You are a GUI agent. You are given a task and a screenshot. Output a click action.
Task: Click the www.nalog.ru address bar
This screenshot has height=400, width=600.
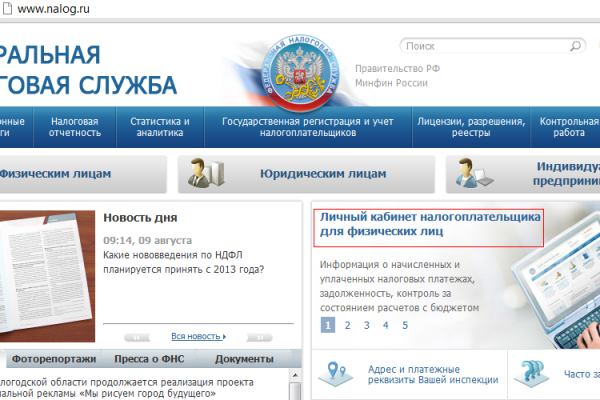coord(54,8)
